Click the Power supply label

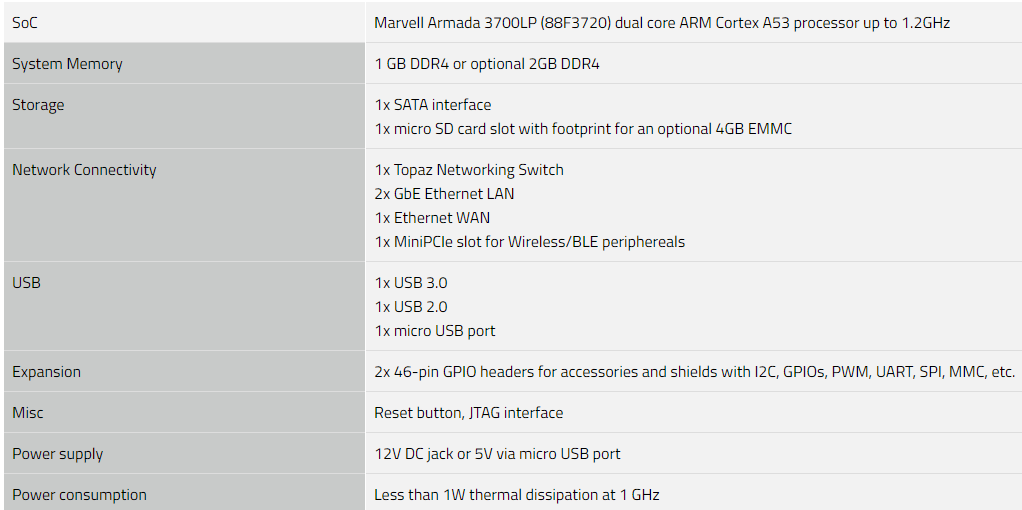[x=57, y=454]
